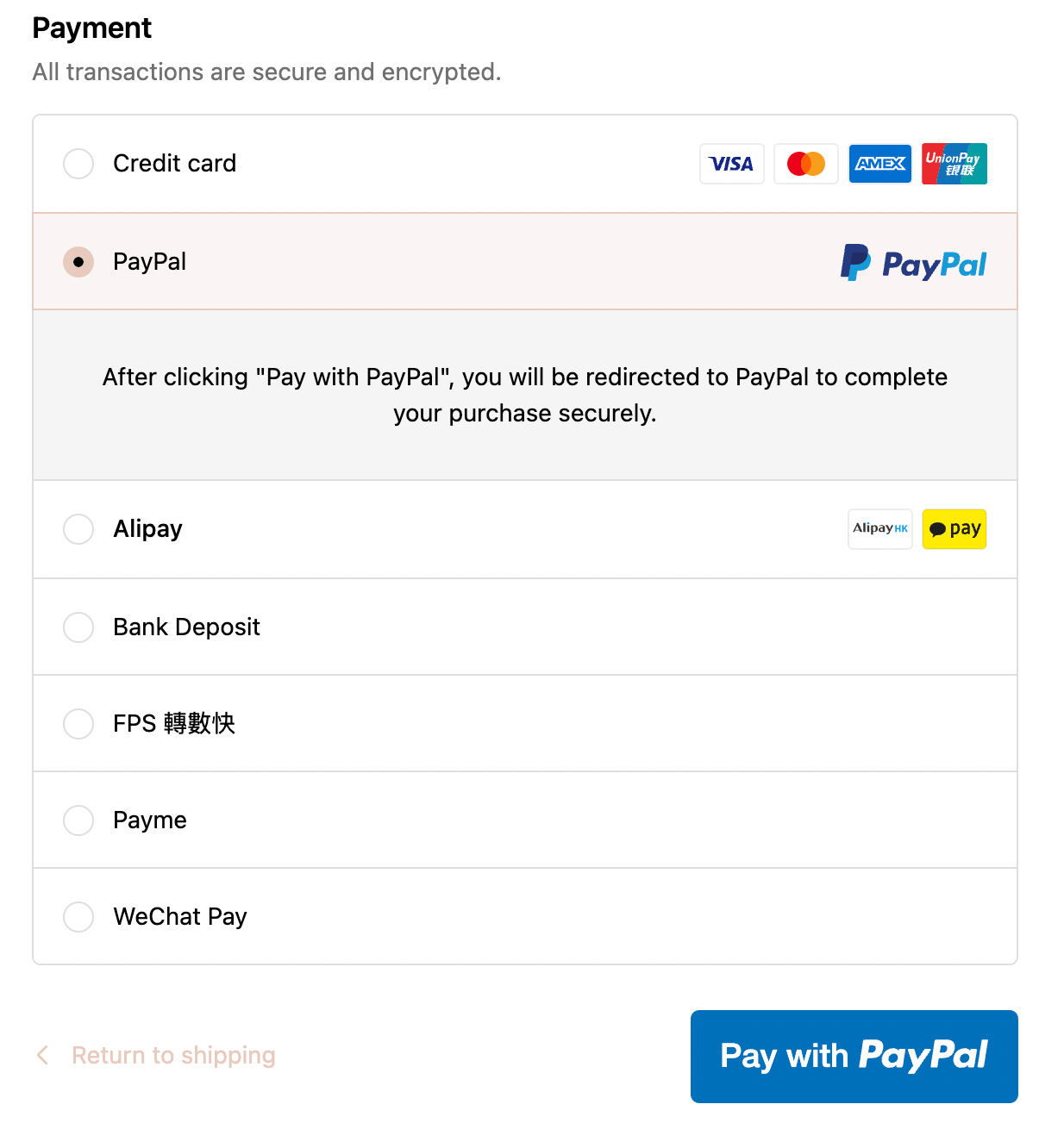Screen dimensions: 1064x1148
Task: Click the Mastercard logo icon
Action: tap(806, 164)
